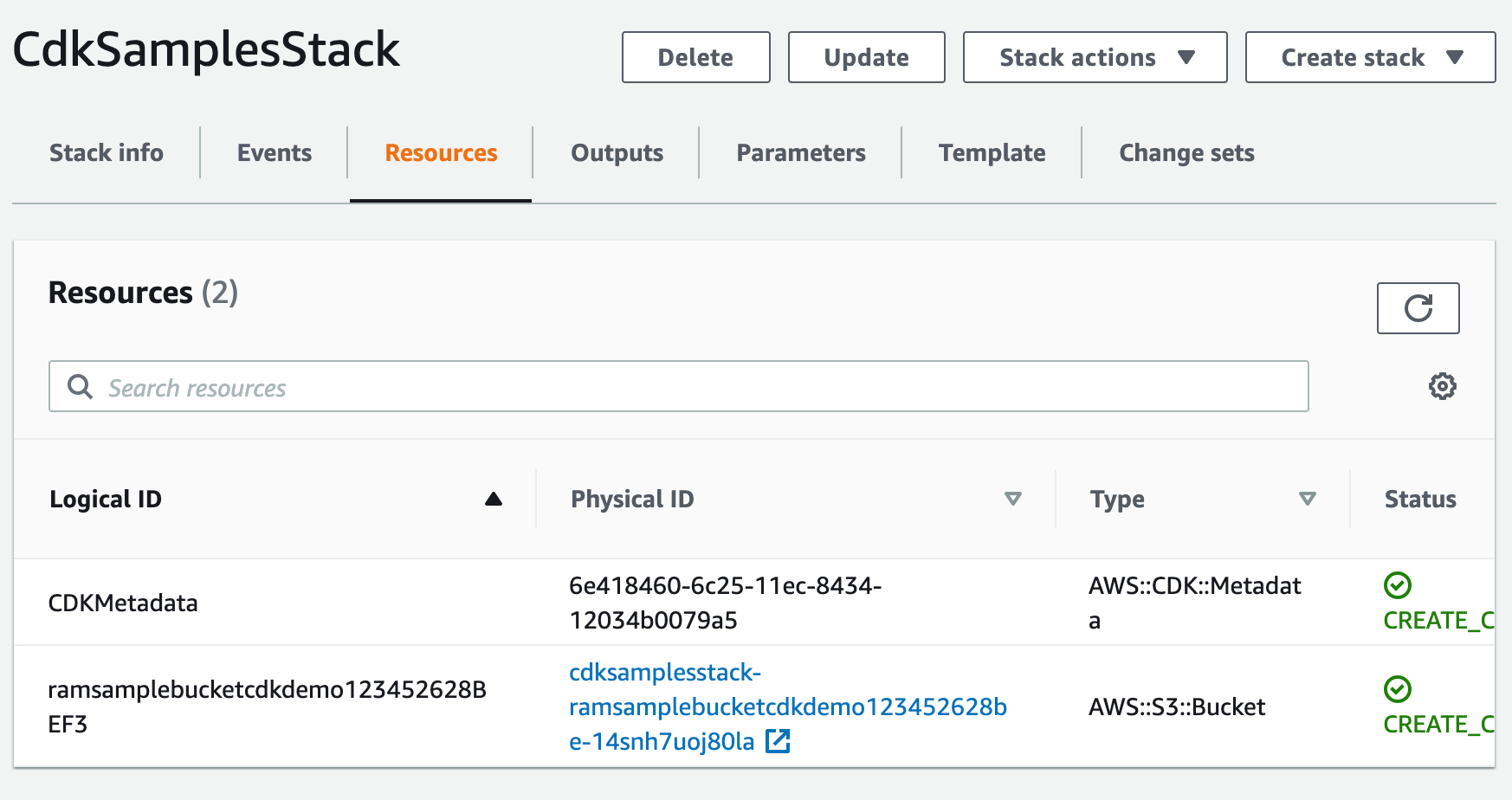Click the Update button
1512x800 pixels.
866,58
